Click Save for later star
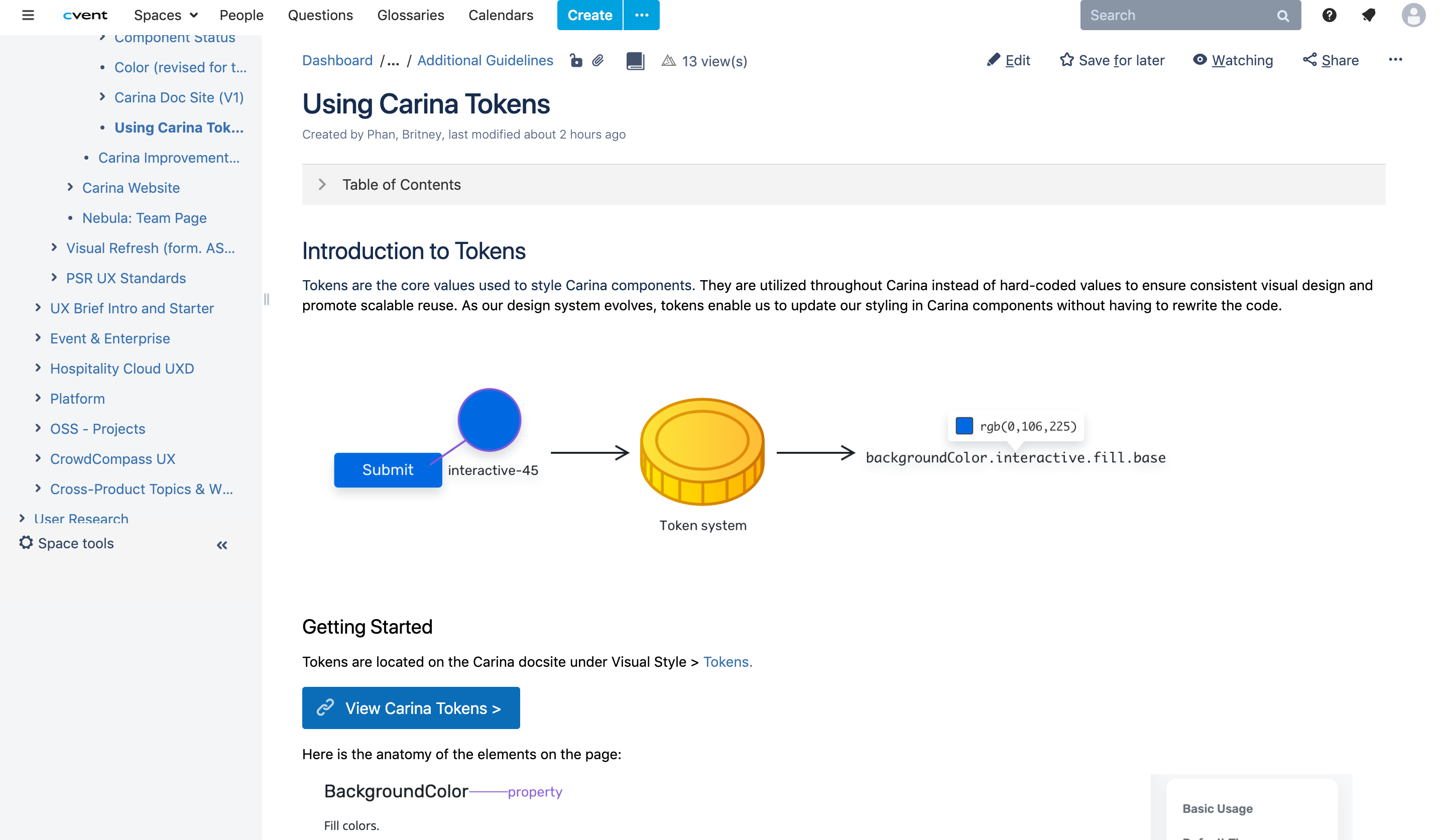1446x840 pixels. point(1112,60)
